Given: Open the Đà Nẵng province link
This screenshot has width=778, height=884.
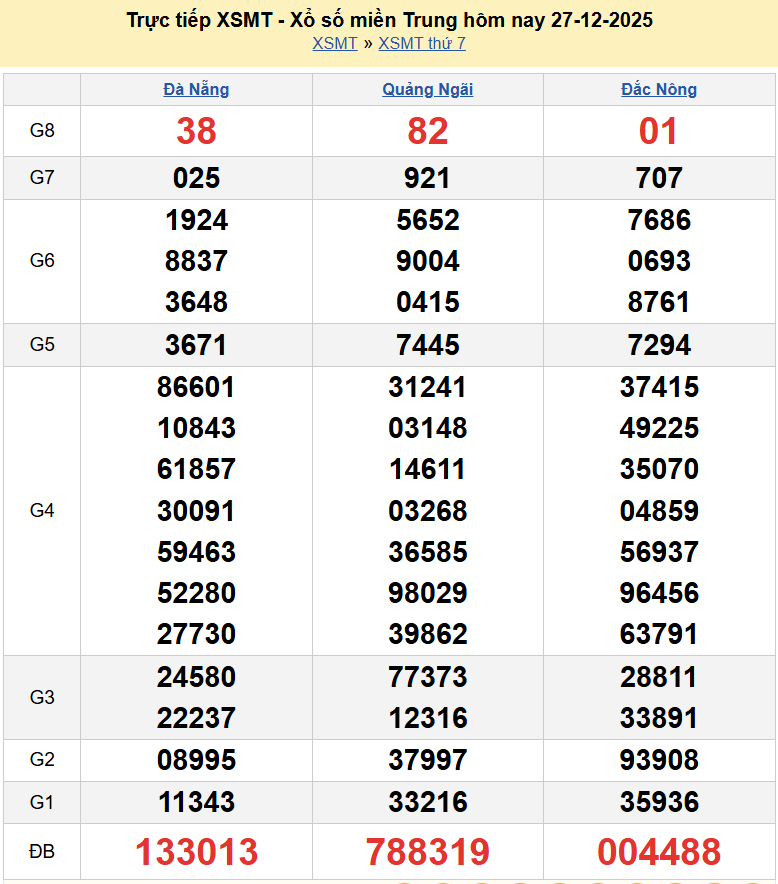Looking at the screenshot, I should point(196,89).
